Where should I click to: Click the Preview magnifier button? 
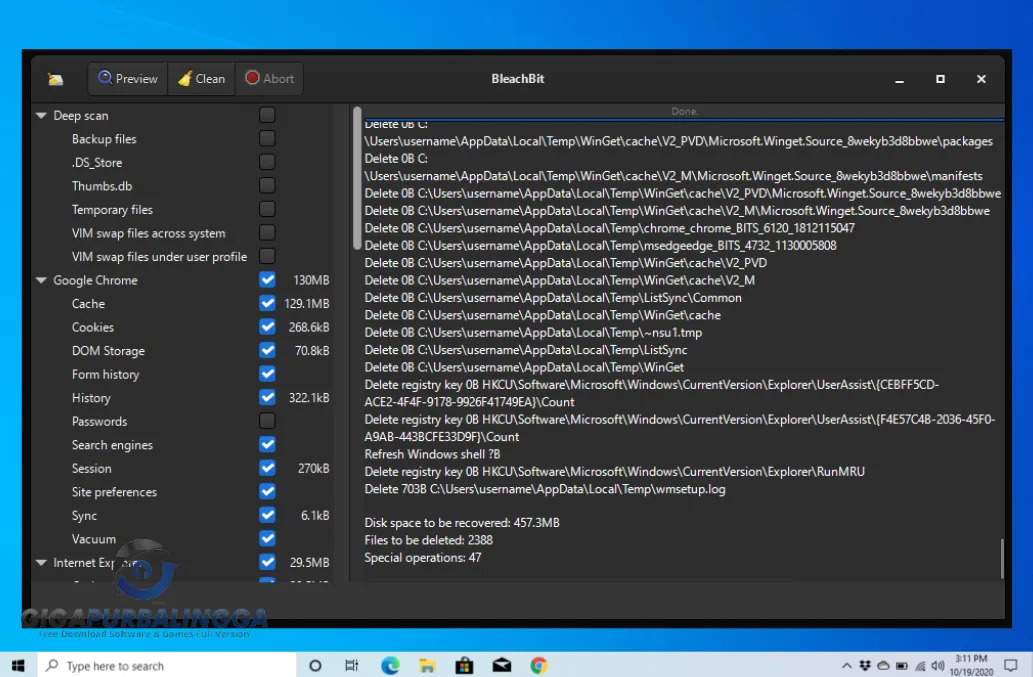[128, 78]
